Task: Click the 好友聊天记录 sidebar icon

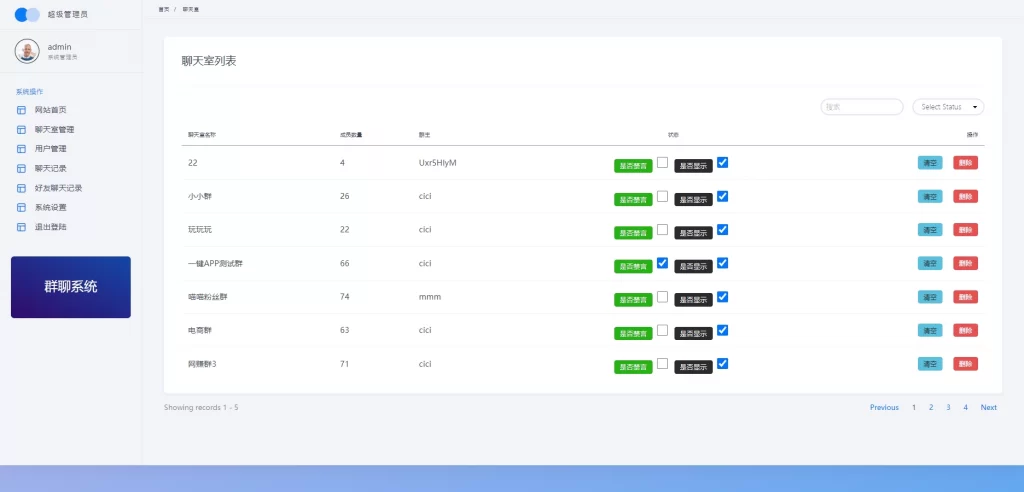Action: click(22, 188)
